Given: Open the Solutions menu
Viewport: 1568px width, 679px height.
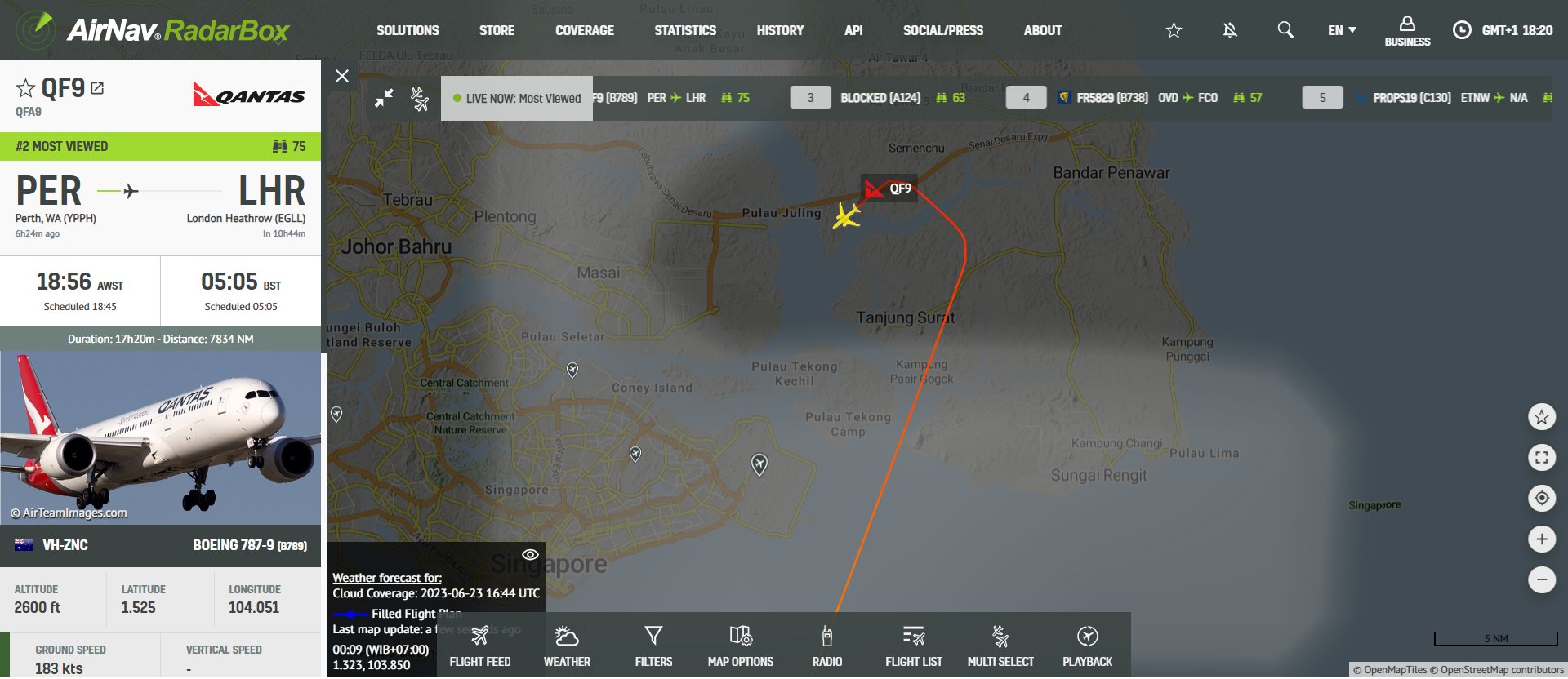Looking at the screenshot, I should [408, 30].
